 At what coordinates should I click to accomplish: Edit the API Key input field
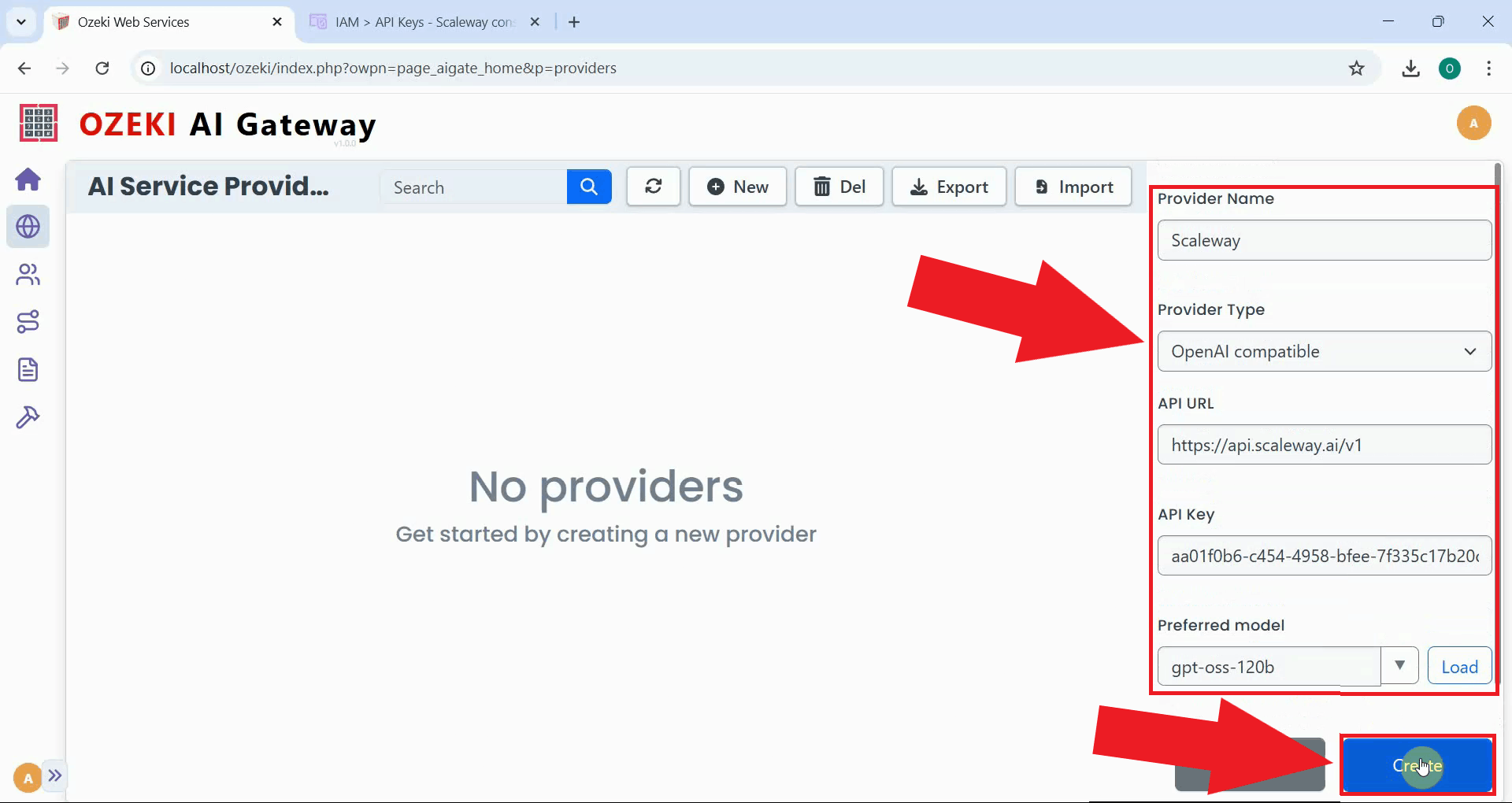pos(1323,556)
